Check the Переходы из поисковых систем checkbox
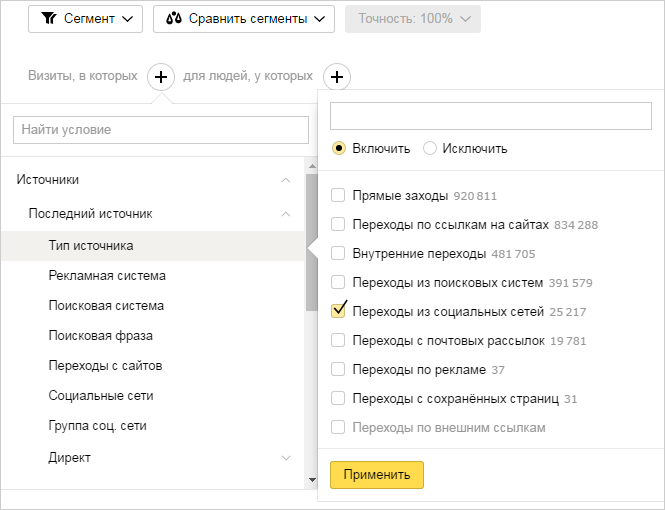The width and height of the screenshot is (665, 510). pyautogui.click(x=339, y=283)
